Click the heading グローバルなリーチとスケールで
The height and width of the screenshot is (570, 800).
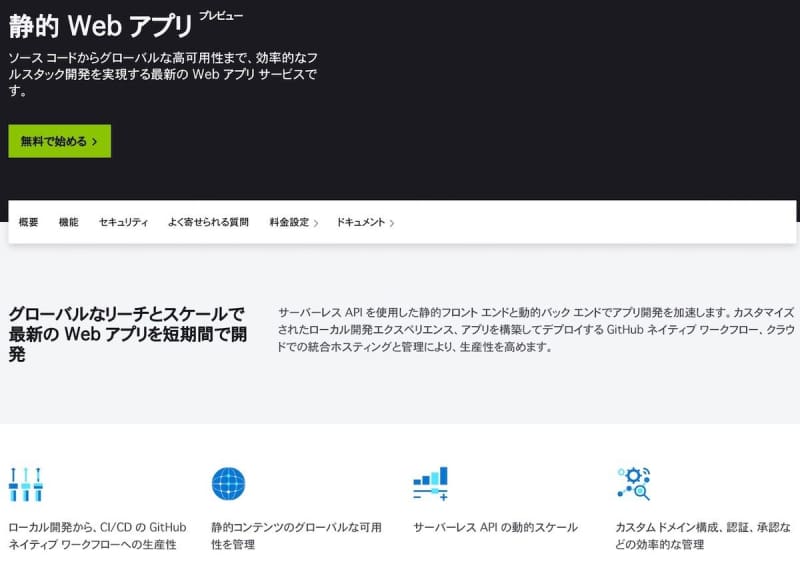coord(127,313)
